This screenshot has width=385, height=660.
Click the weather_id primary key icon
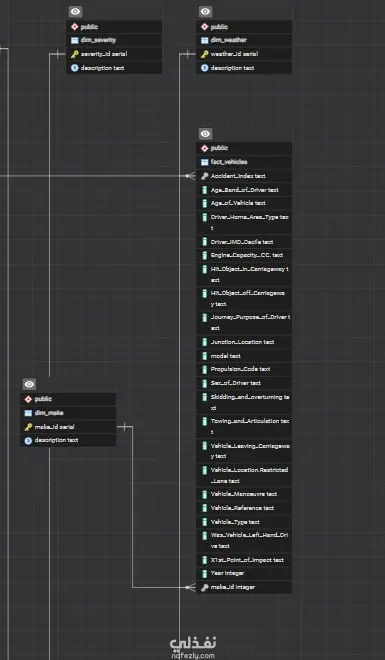[x=204, y=54]
